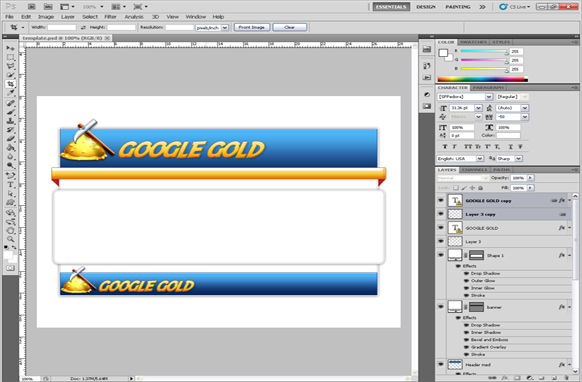This screenshot has width=582, height=382.
Task: Hide the Layer 3 copy layer
Action: [x=441, y=214]
